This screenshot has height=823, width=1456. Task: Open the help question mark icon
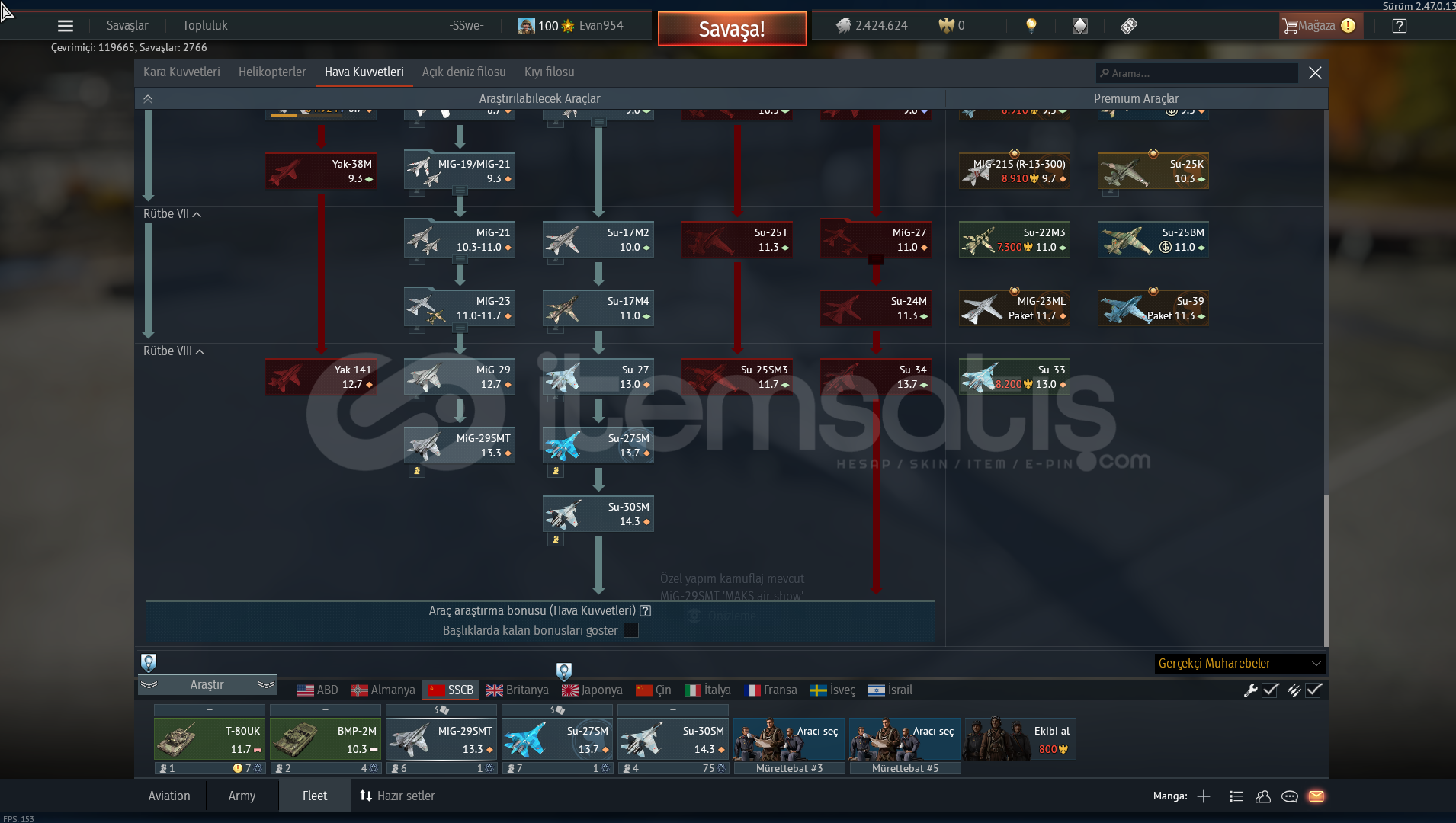(1400, 26)
